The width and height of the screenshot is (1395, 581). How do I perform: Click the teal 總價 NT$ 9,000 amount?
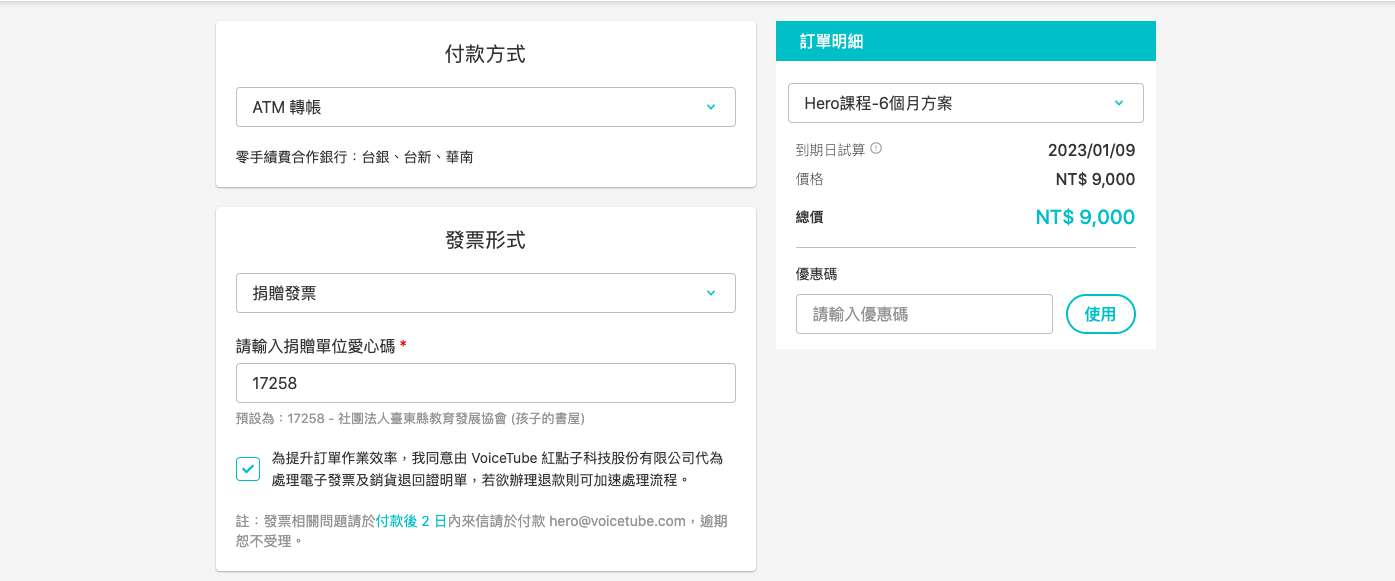1085,217
